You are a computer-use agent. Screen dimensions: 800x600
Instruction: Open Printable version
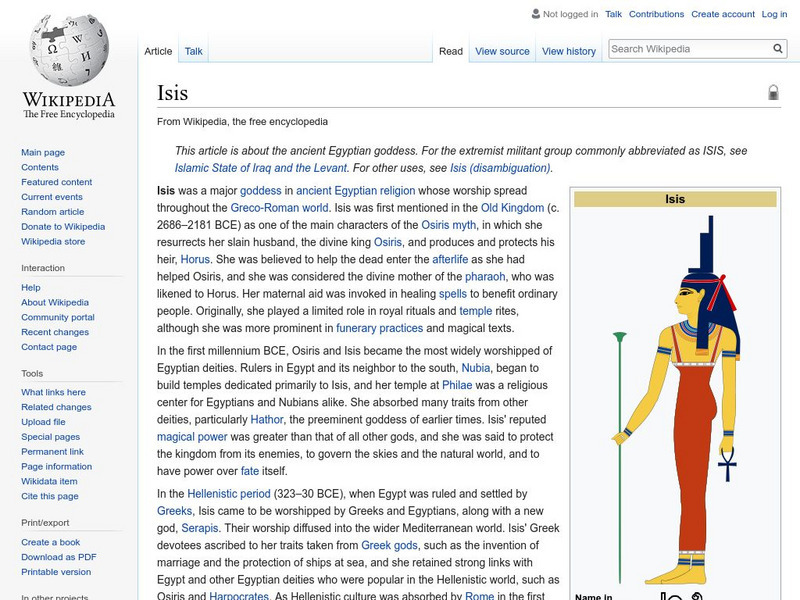56,571
